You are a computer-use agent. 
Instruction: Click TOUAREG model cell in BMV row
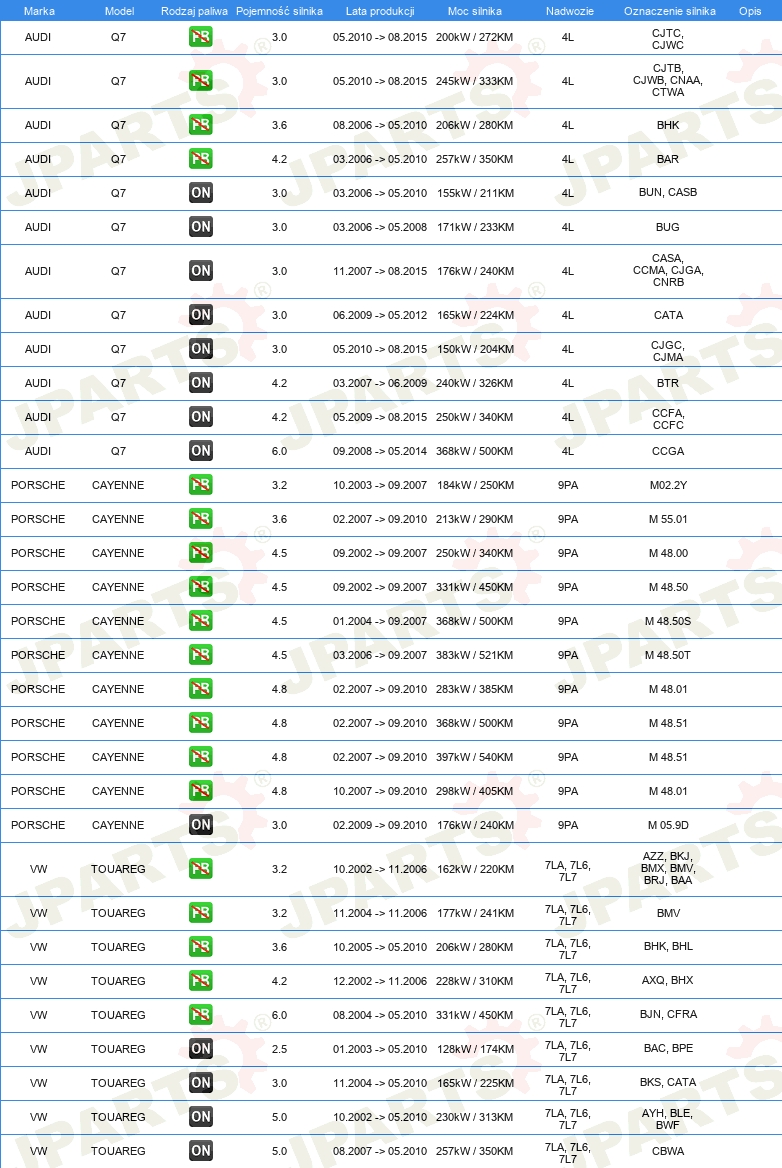tap(118, 913)
